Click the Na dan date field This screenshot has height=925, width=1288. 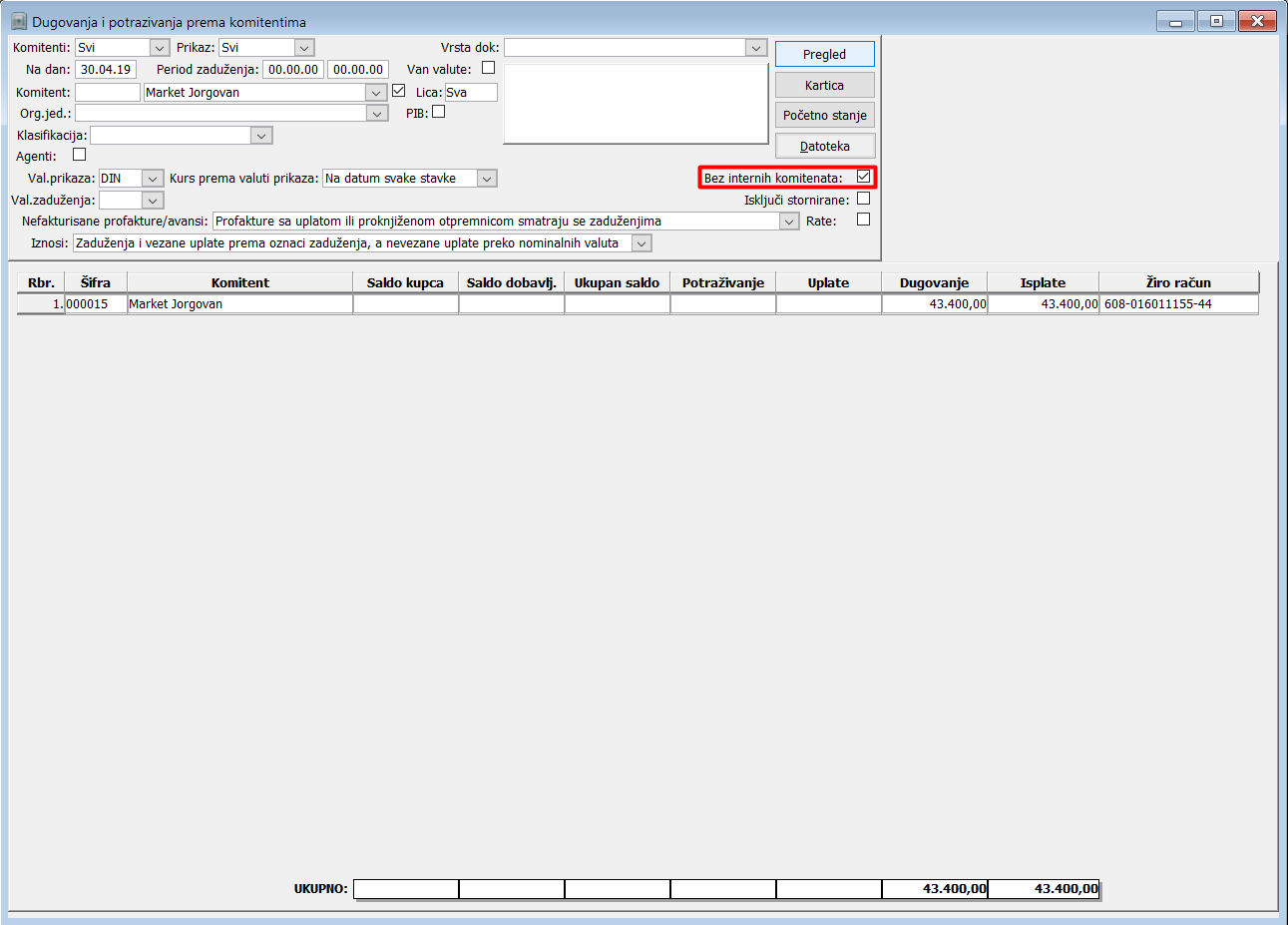[x=106, y=69]
